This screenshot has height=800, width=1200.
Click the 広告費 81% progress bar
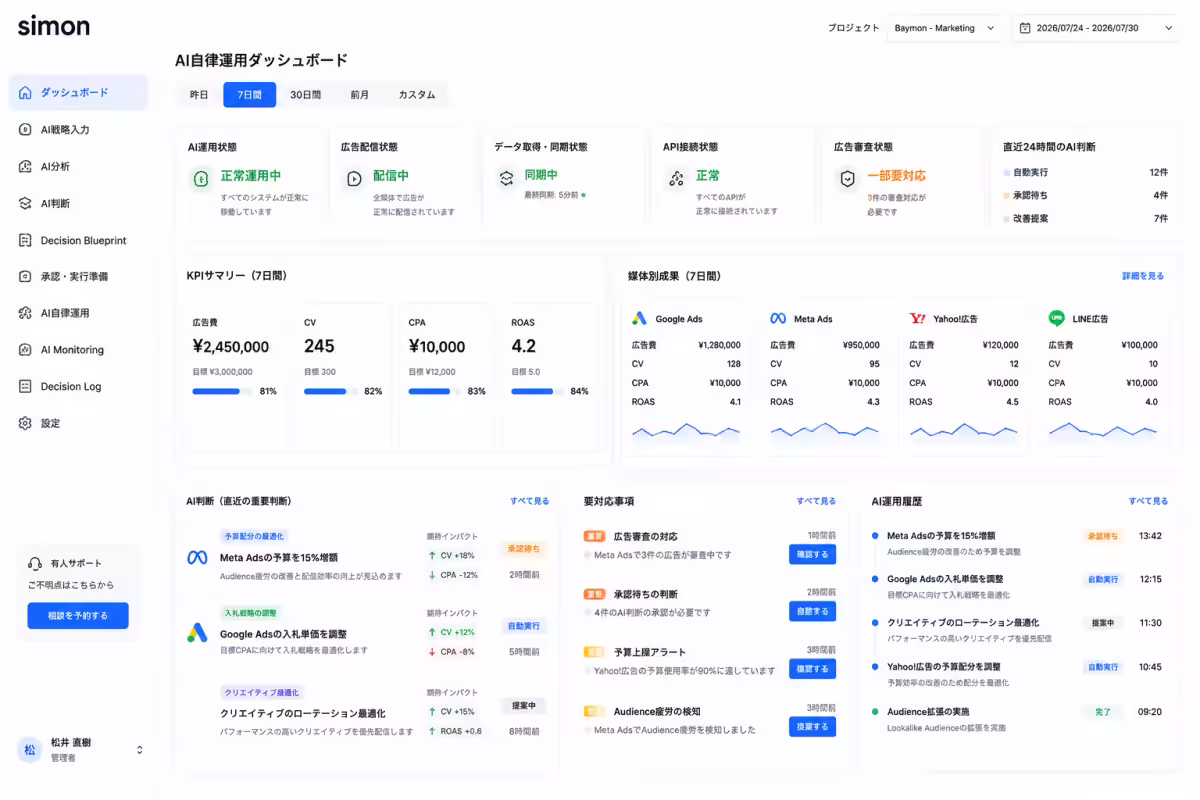coord(223,392)
